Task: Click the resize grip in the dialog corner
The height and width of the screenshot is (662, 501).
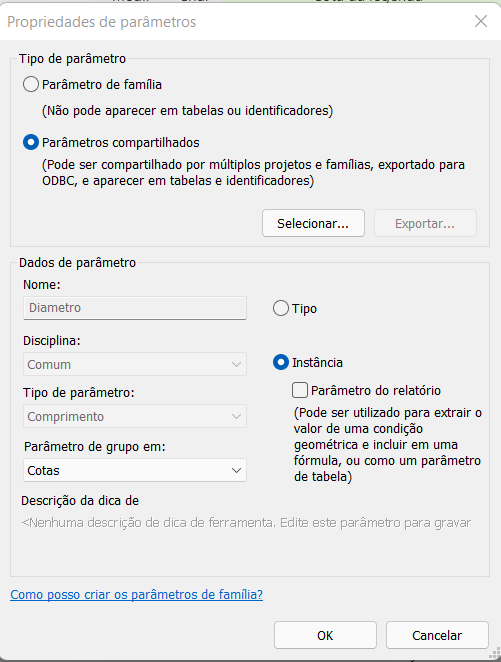Action: (x=494, y=654)
